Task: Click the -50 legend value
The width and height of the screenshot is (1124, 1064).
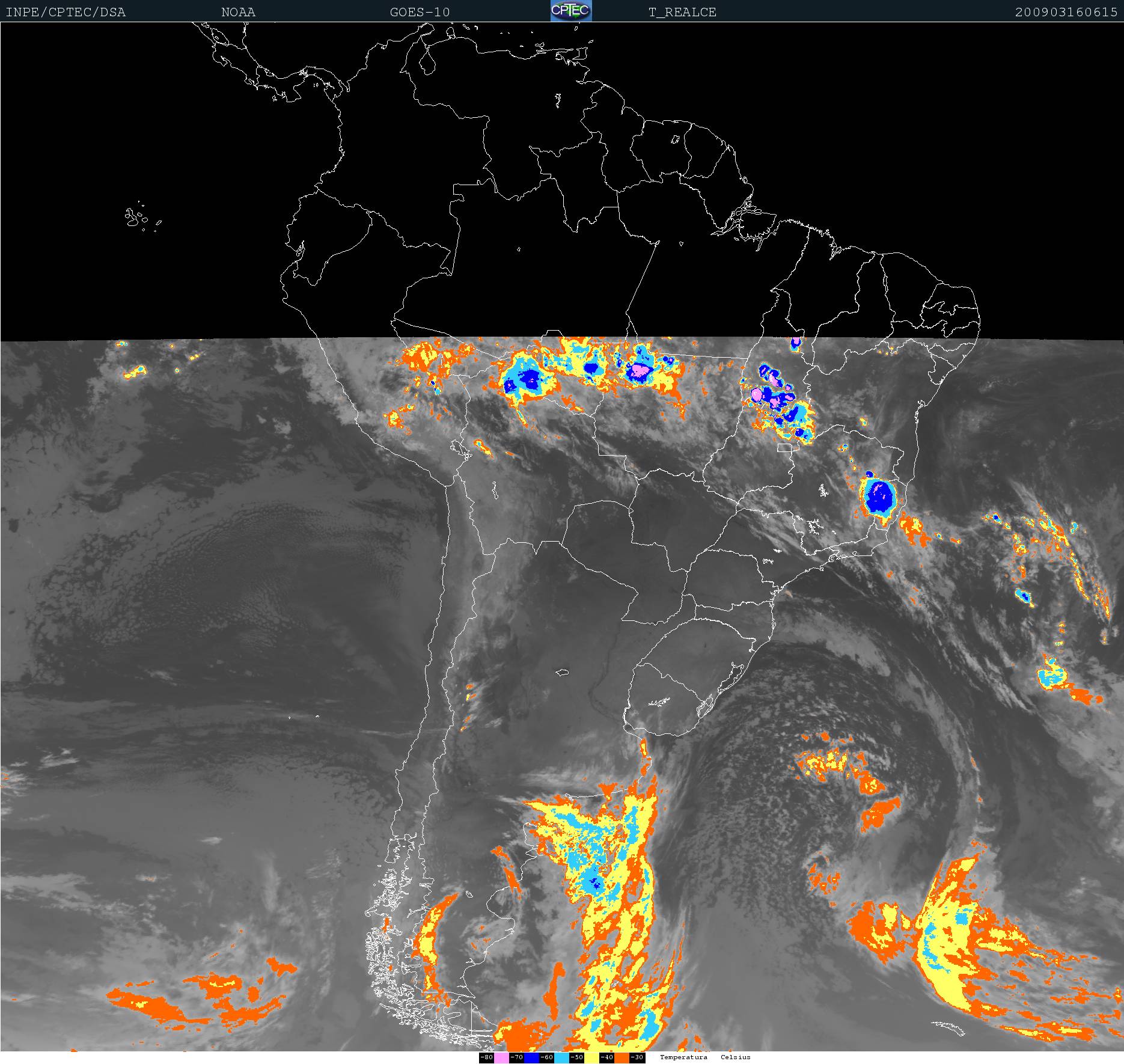Action: 576,1057
